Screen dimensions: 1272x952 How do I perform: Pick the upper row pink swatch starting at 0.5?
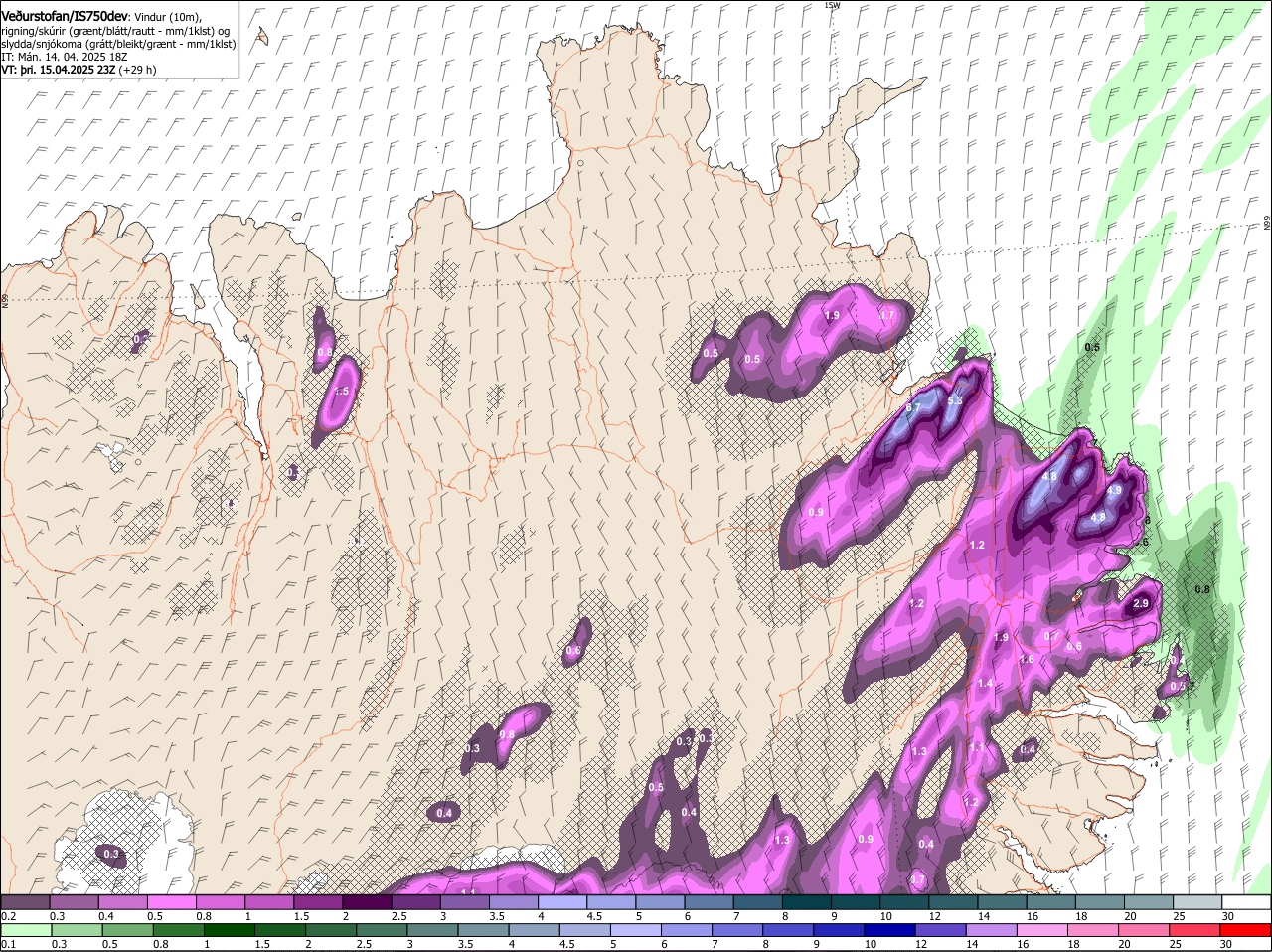pos(171,901)
